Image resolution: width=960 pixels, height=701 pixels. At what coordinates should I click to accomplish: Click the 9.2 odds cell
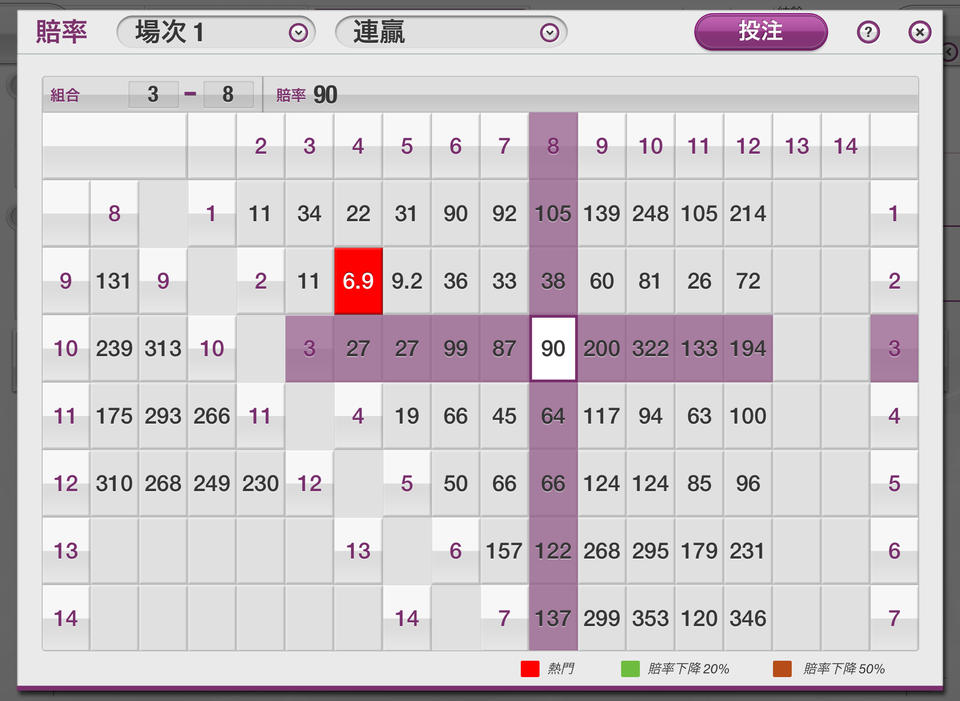[x=406, y=281]
